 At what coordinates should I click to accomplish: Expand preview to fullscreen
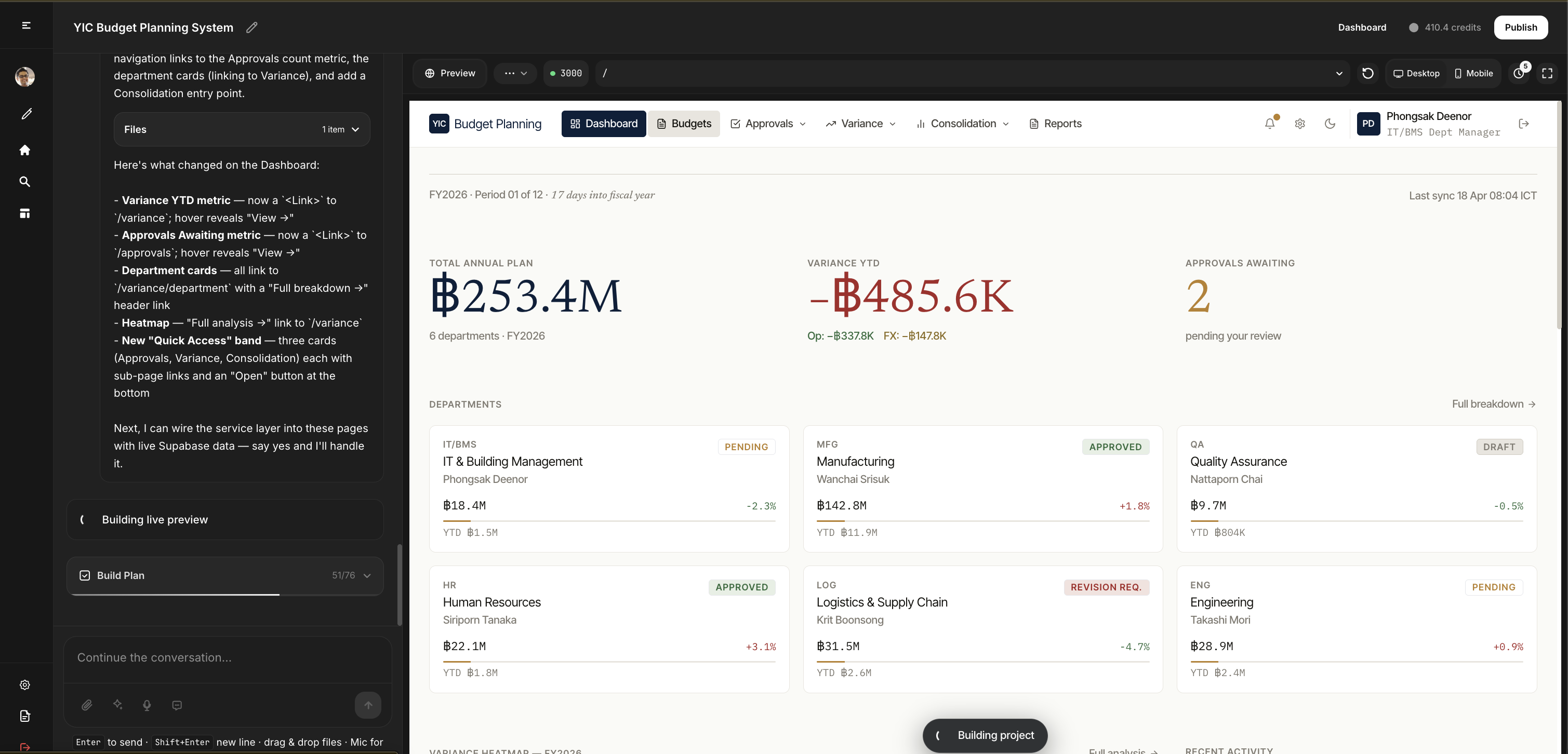point(1548,73)
